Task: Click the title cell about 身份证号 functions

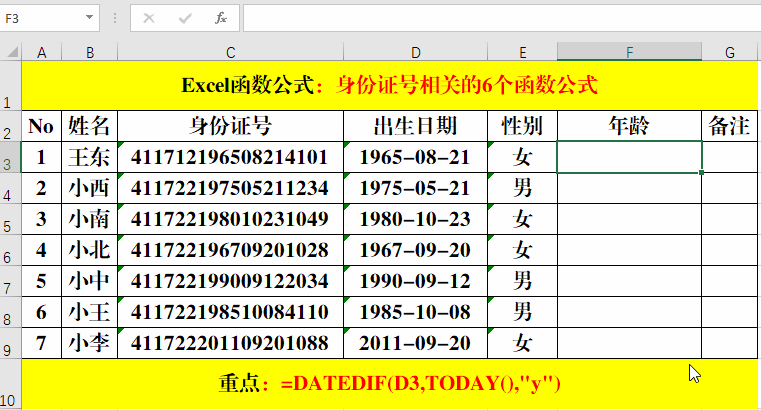Action: pyautogui.click(x=390, y=85)
